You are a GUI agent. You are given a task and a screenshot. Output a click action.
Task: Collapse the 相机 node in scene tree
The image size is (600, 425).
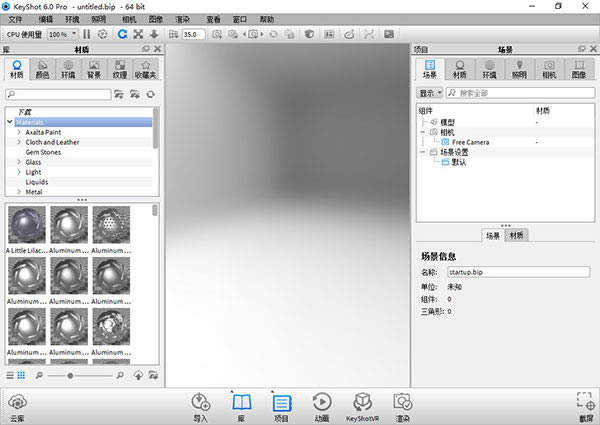coord(422,132)
